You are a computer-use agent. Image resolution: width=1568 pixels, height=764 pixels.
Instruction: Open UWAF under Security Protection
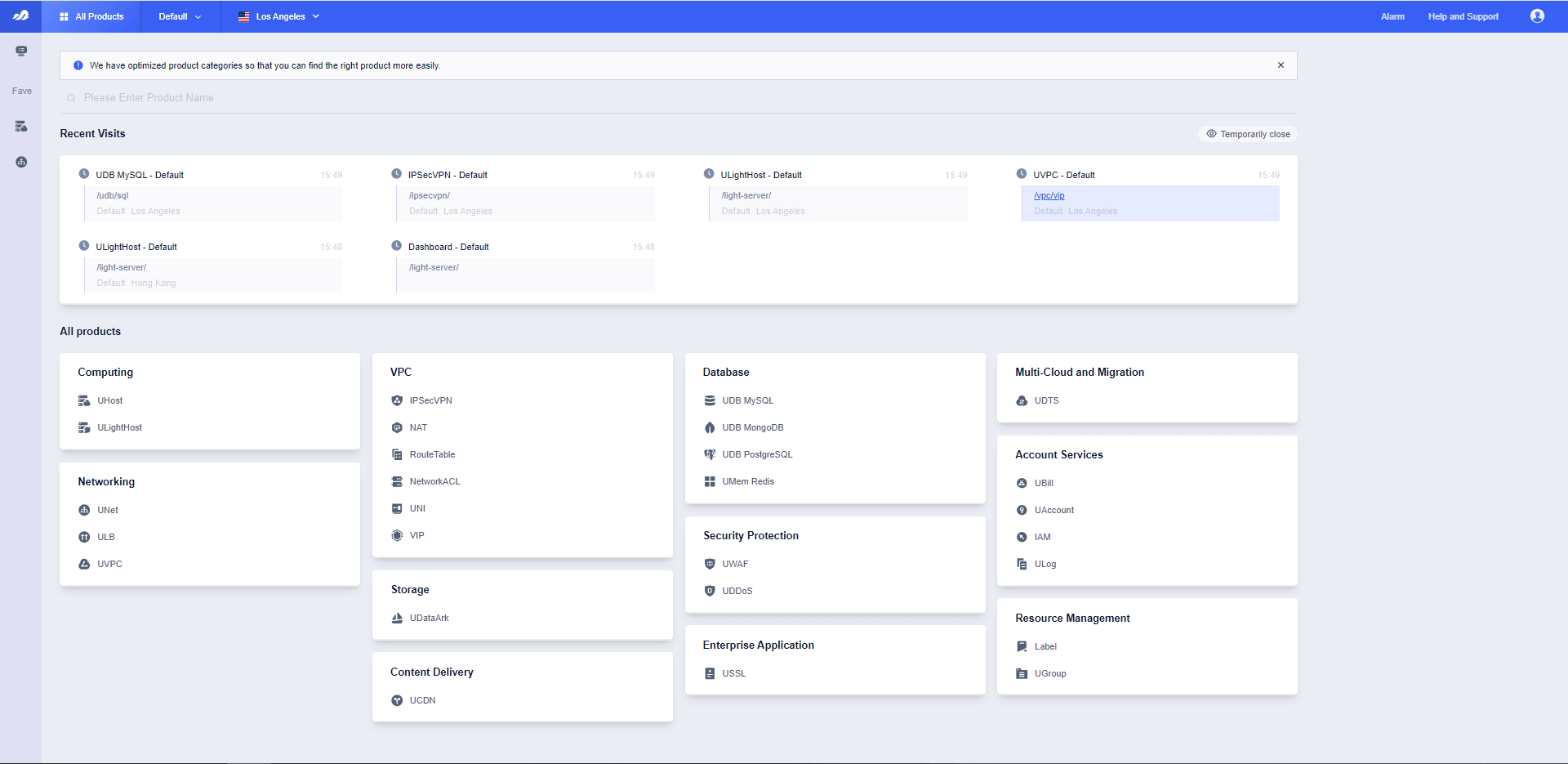tap(736, 563)
